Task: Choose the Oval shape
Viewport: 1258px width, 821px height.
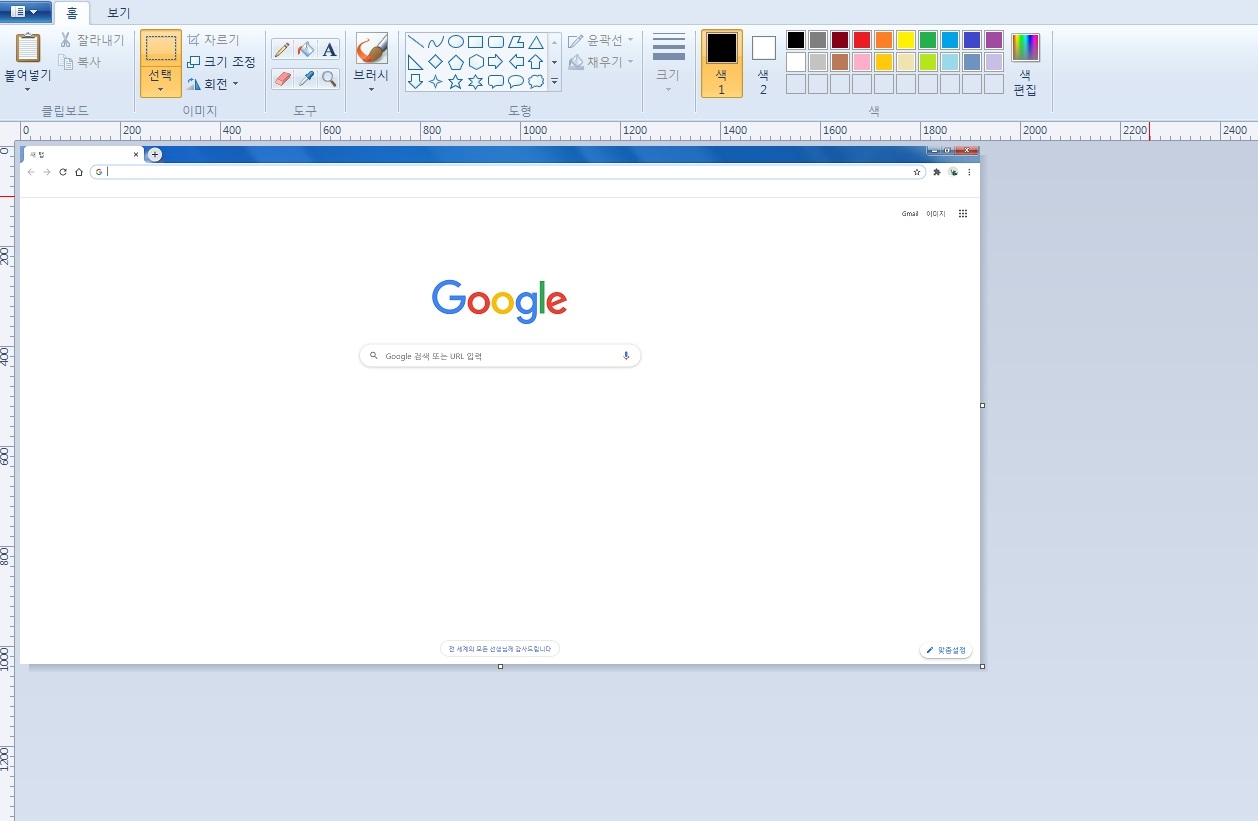Action: coord(455,42)
